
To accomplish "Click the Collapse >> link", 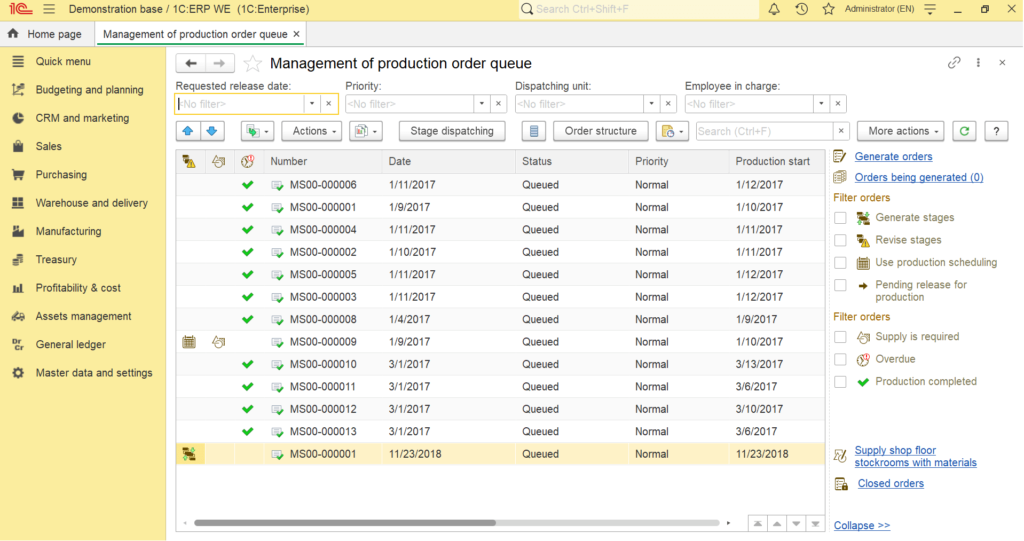I will tap(862, 526).
